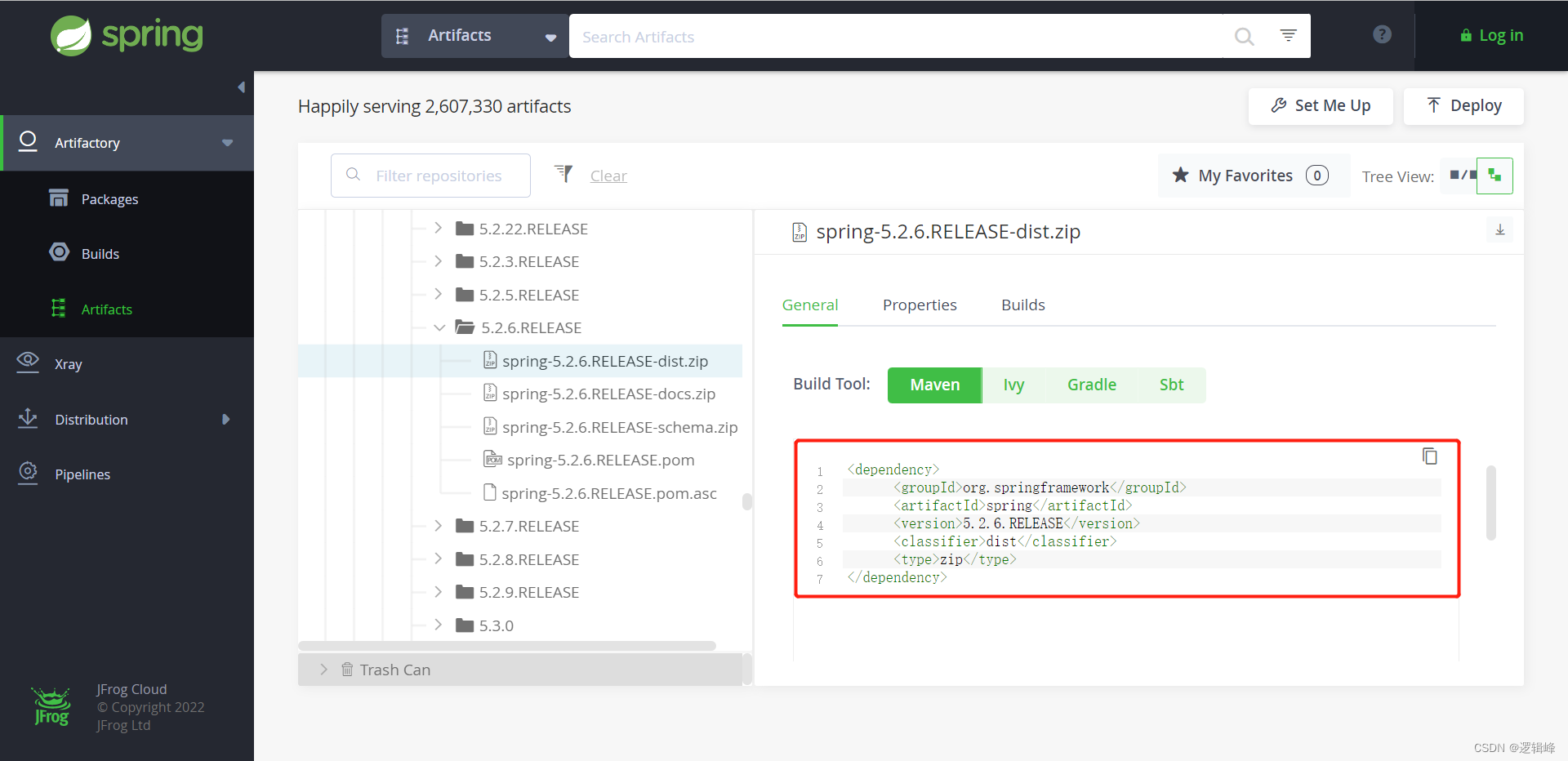The height and width of the screenshot is (761, 1568).
Task: Click the tree vertical scrollbar
Action: pyautogui.click(x=746, y=501)
